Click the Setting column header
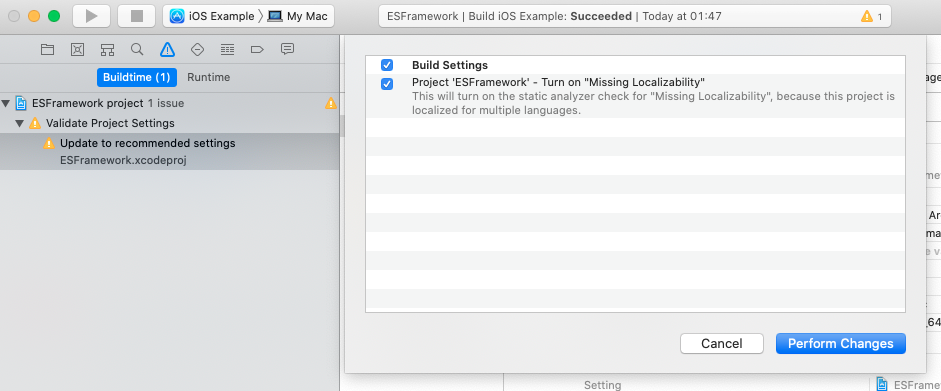Image resolution: width=941 pixels, height=391 pixels. (x=603, y=385)
